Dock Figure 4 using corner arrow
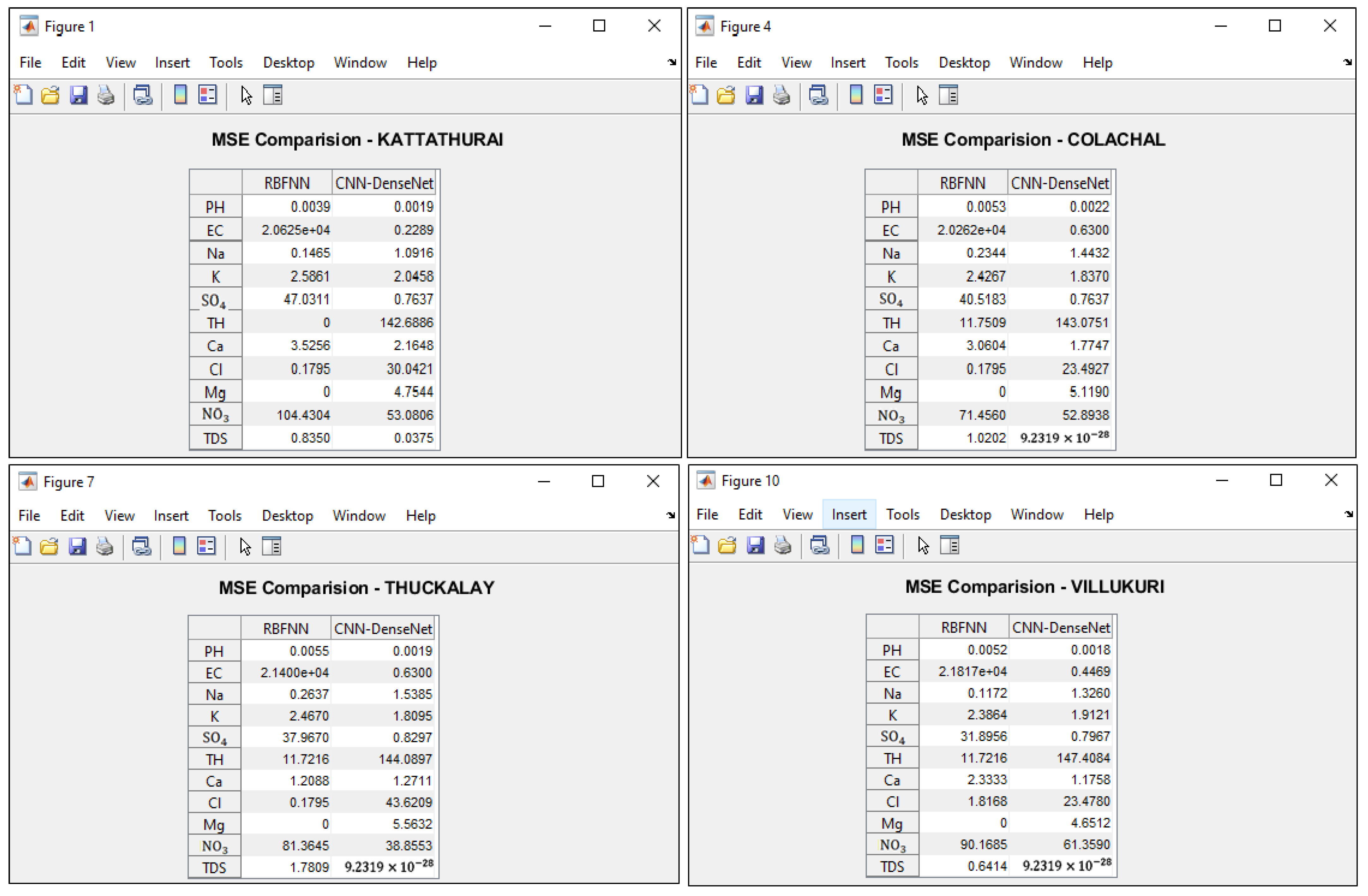Viewport: 1368px width, 896px height. [1347, 62]
